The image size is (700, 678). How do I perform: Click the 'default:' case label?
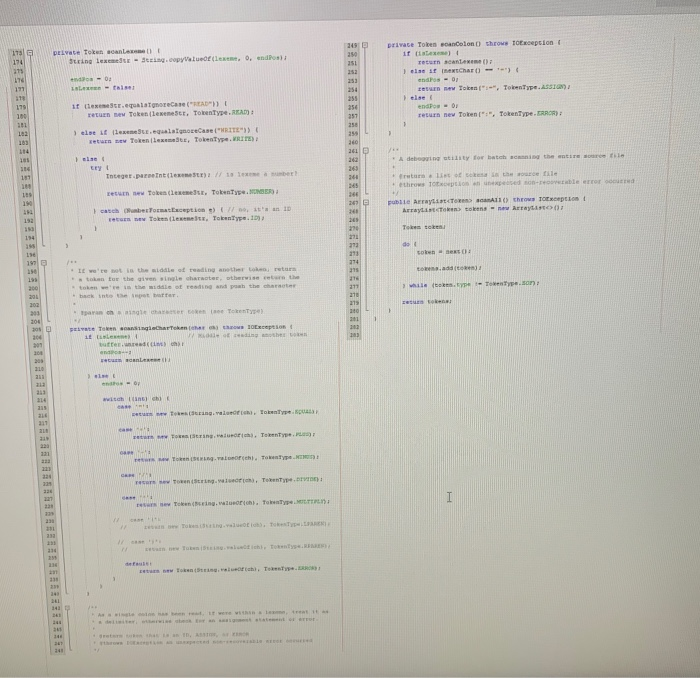point(138,564)
